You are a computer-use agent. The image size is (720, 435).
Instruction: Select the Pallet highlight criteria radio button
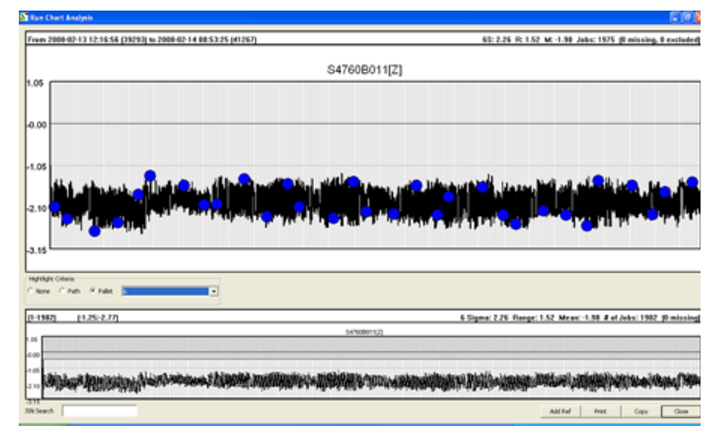click(x=93, y=291)
